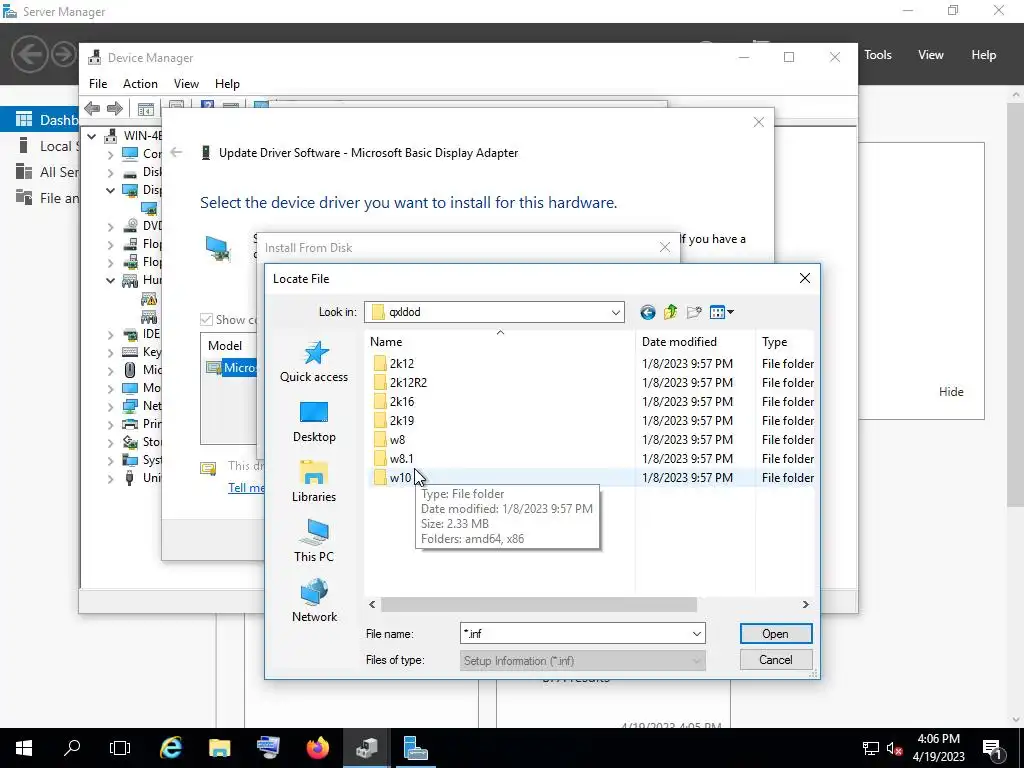Open Quick access in places bar
Screen dimensions: 1024x768
pos(314,362)
